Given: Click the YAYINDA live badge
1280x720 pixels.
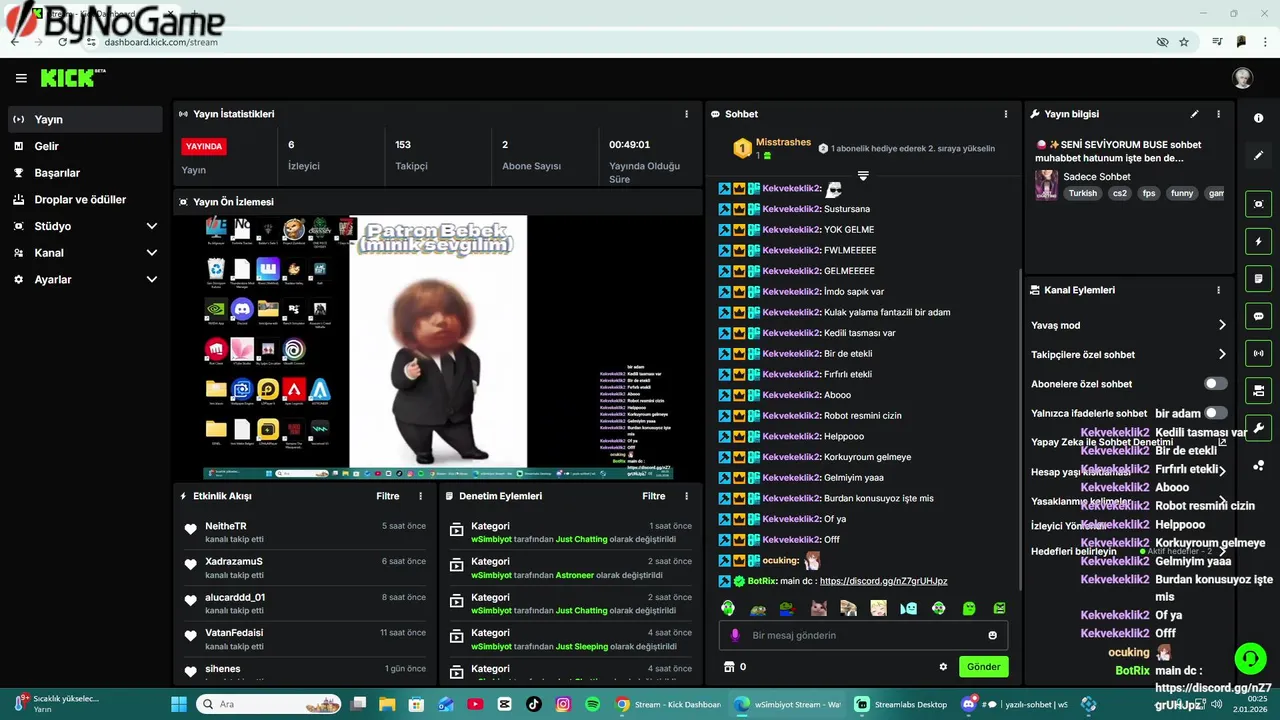Looking at the screenshot, I should (204, 146).
